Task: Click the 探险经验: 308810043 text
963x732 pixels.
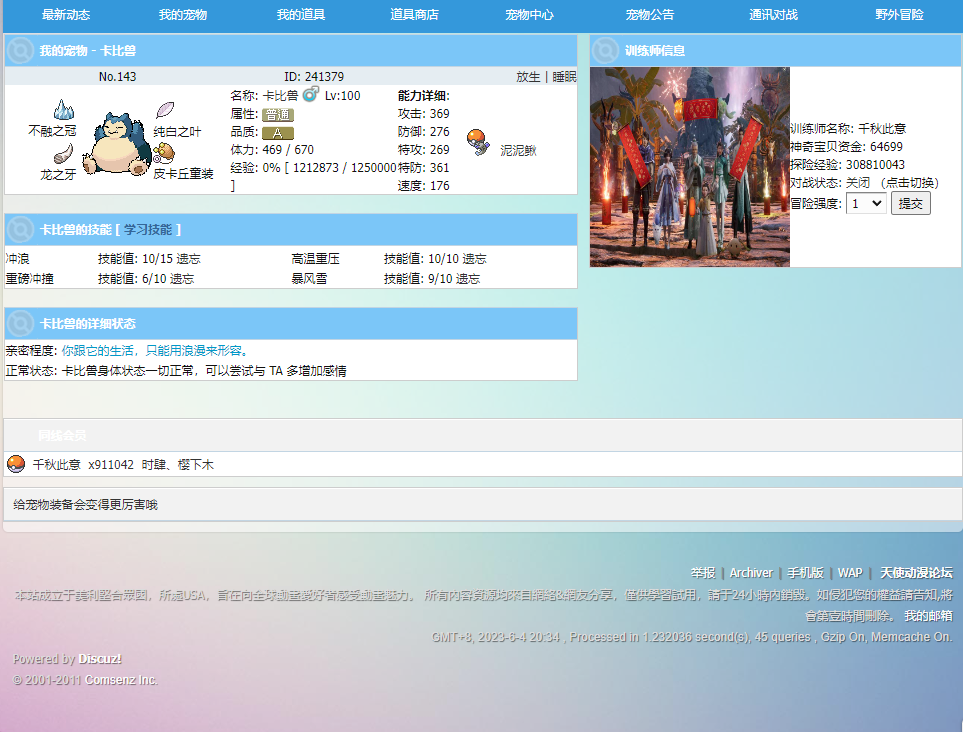Action: [x=848, y=165]
